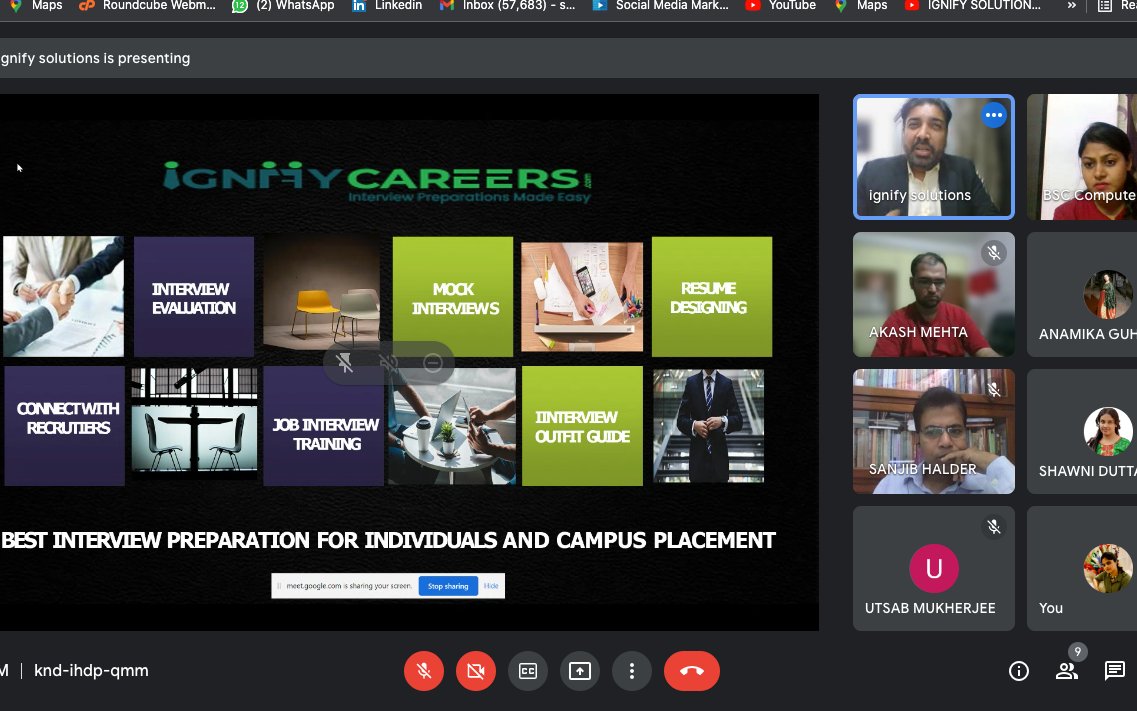Open Social Media Marketing bookmark
The height and width of the screenshot is (711, 1137).
[661, 6]
